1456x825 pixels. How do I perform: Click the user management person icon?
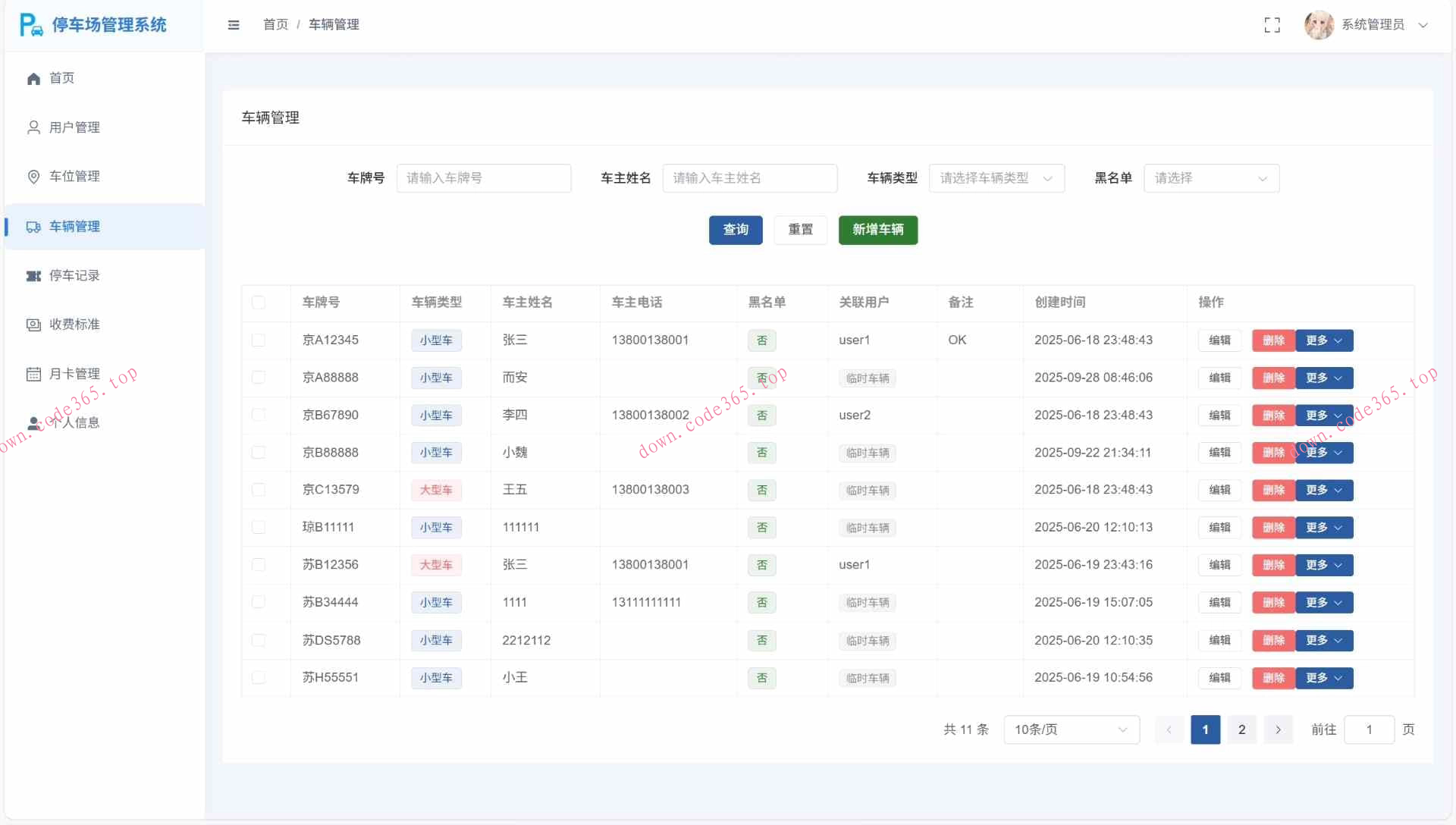pos(33,127)
